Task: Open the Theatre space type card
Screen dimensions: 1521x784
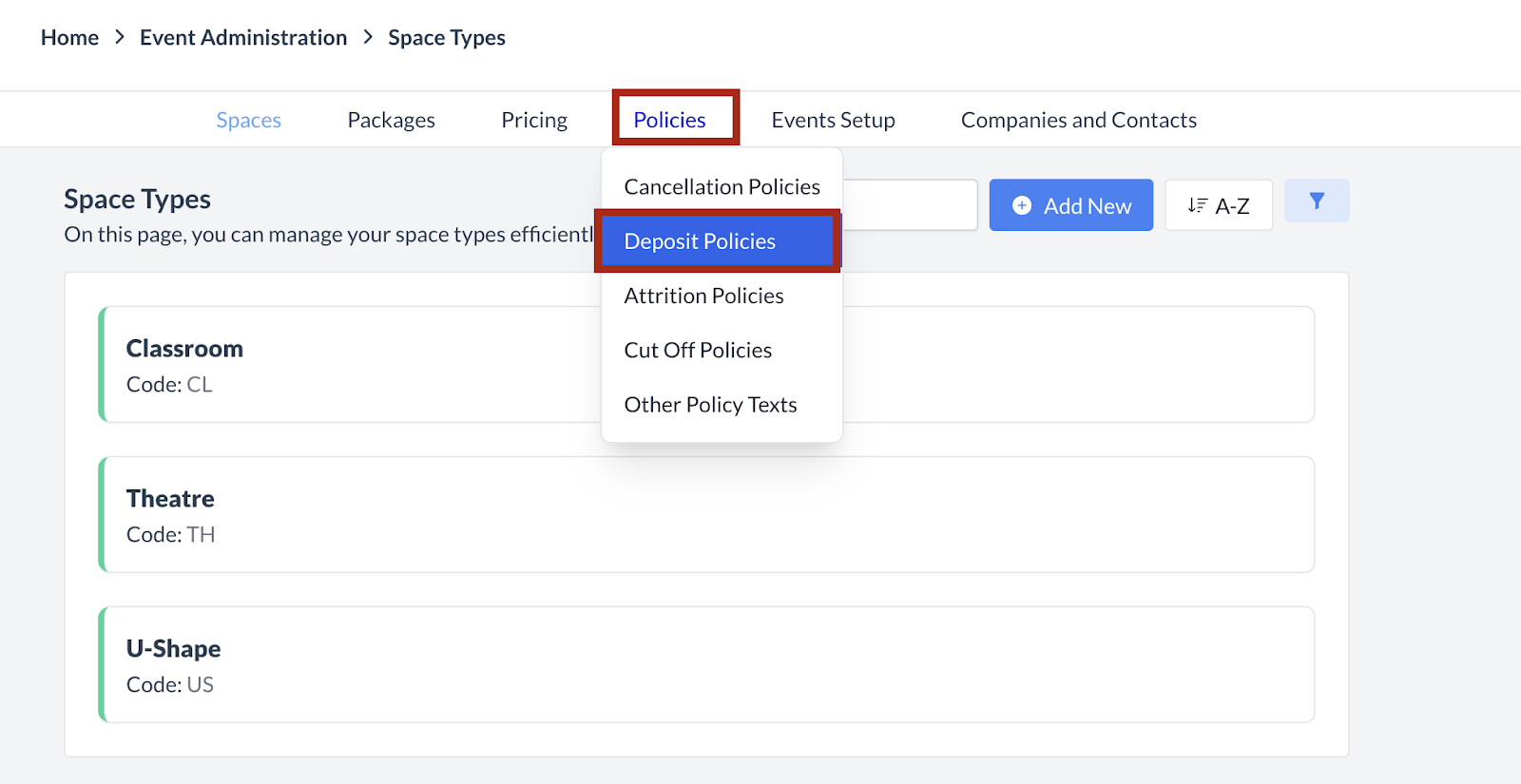Action: (x=707, y=515)
